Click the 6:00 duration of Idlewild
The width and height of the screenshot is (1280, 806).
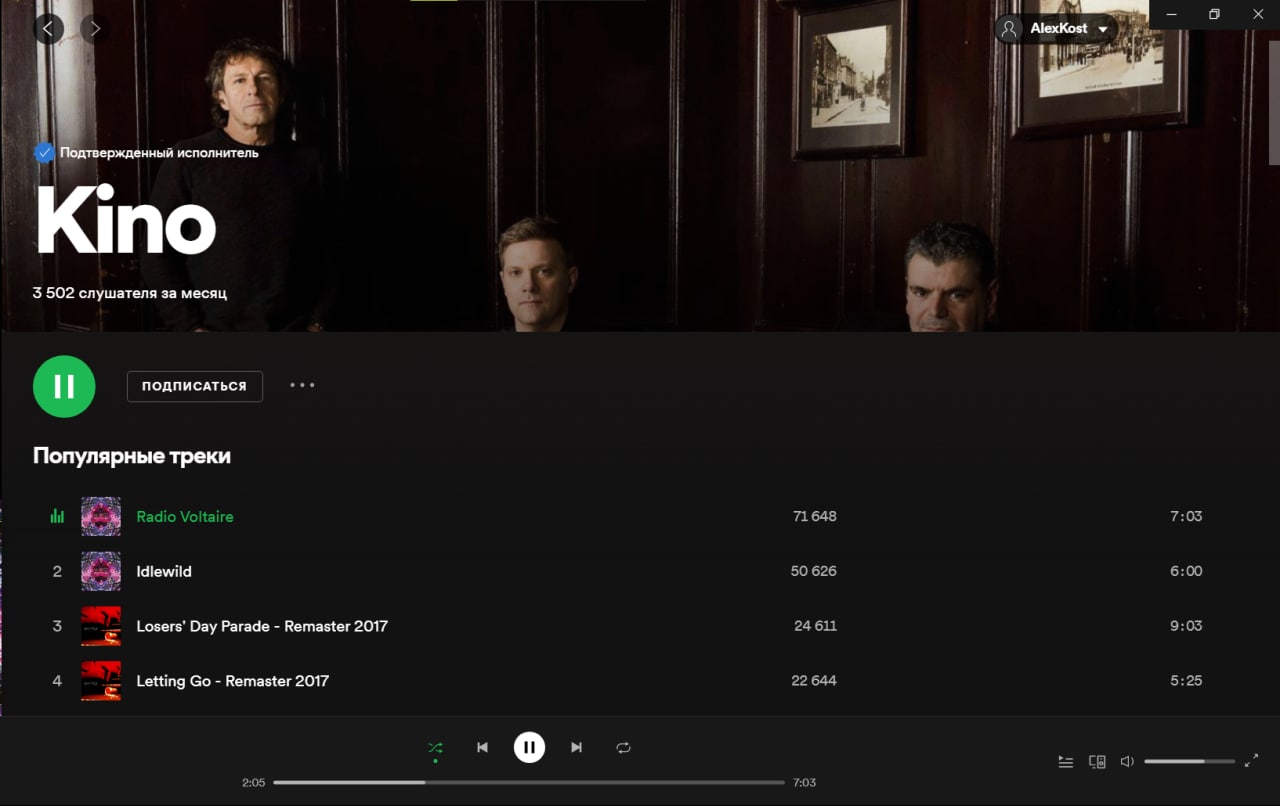click(x=1186, y=571)
